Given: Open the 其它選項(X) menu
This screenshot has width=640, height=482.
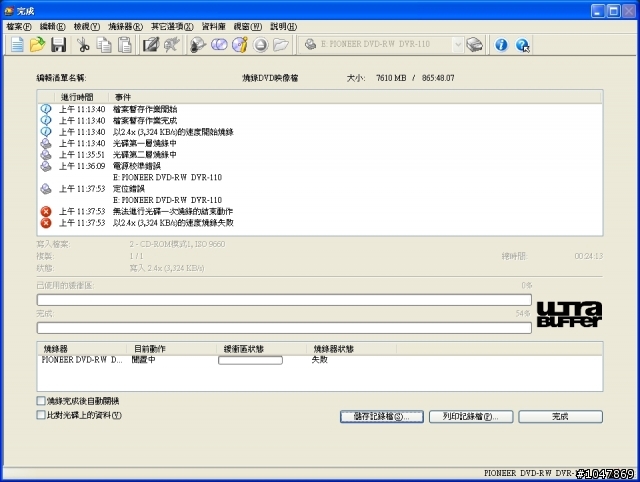Looking at the screenshot, I should point(172,27).
